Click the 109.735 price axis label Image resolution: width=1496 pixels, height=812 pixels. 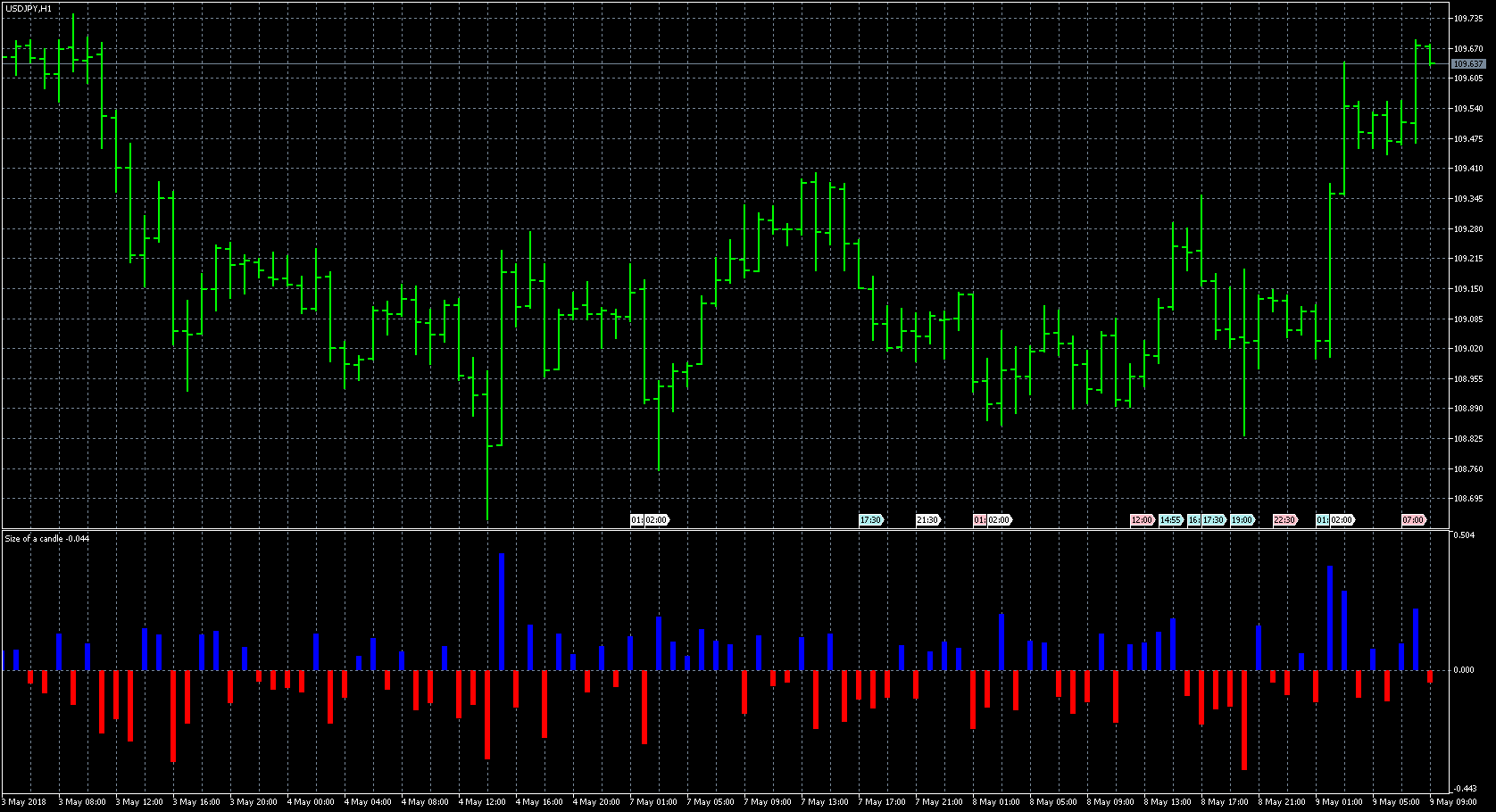click(x=1468, y=18)
